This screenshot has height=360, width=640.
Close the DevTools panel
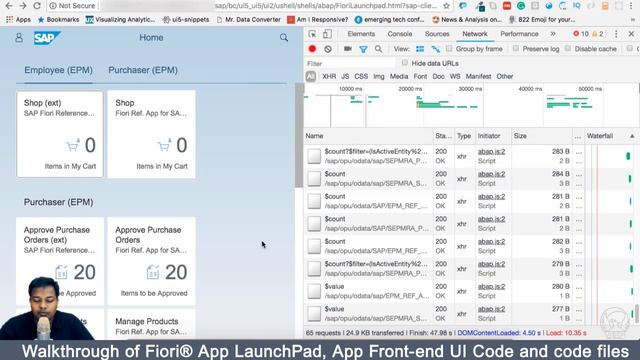click(x=631, y=34)
